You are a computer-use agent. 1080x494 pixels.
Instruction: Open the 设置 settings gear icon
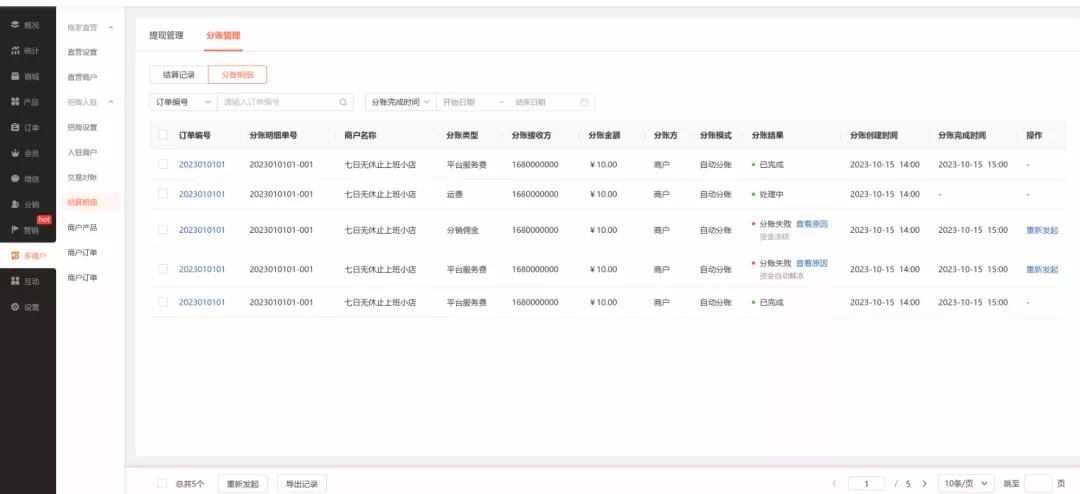[15, 307]
